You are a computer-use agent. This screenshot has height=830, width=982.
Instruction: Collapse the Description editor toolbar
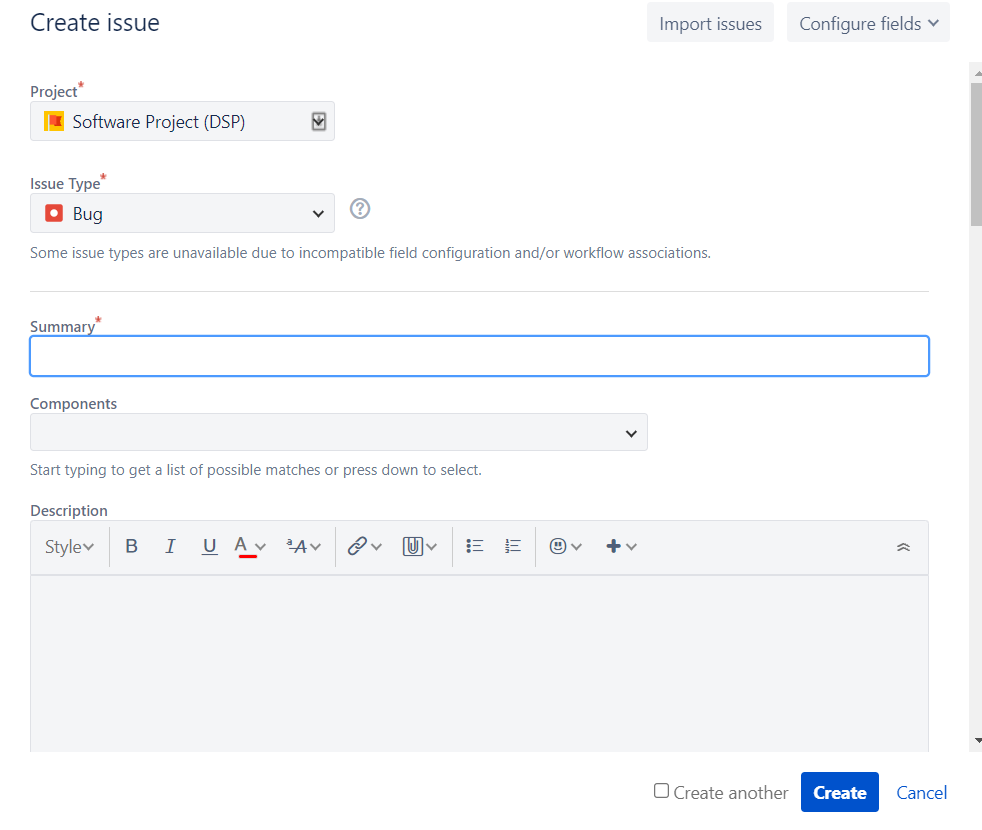903,547
